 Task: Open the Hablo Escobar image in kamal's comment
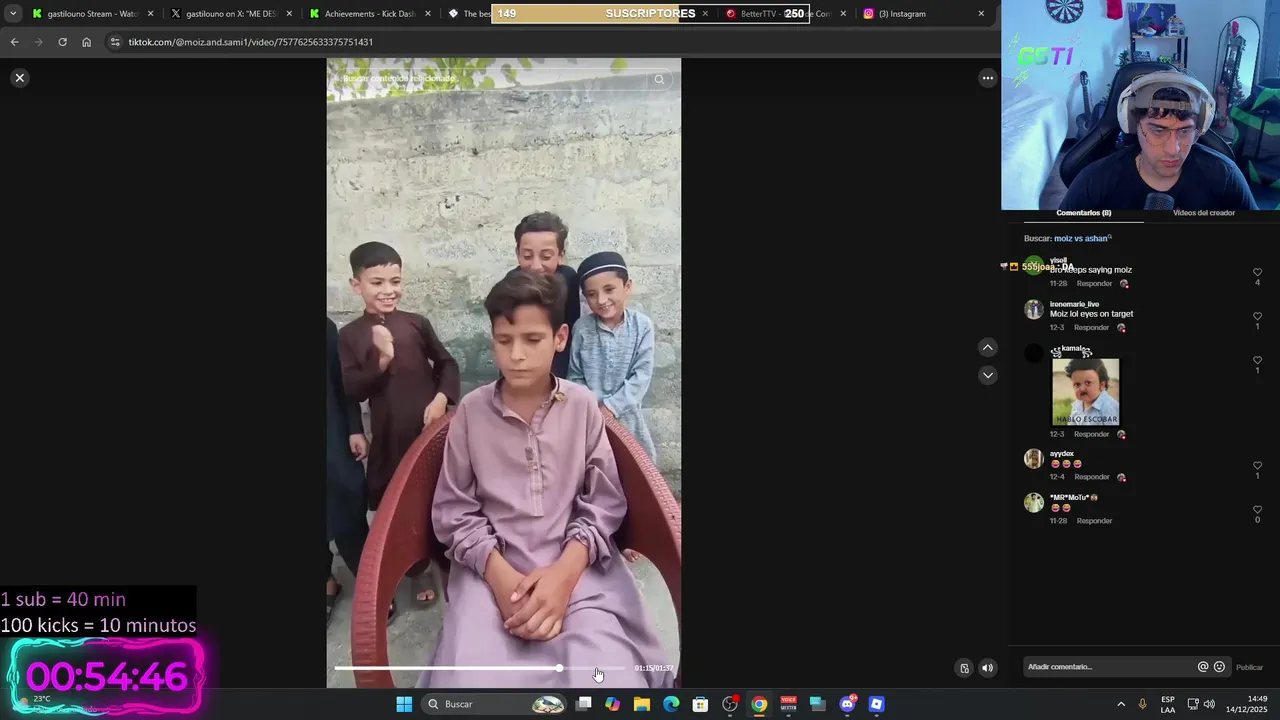pyautogui.click(x=1085, y=391)
